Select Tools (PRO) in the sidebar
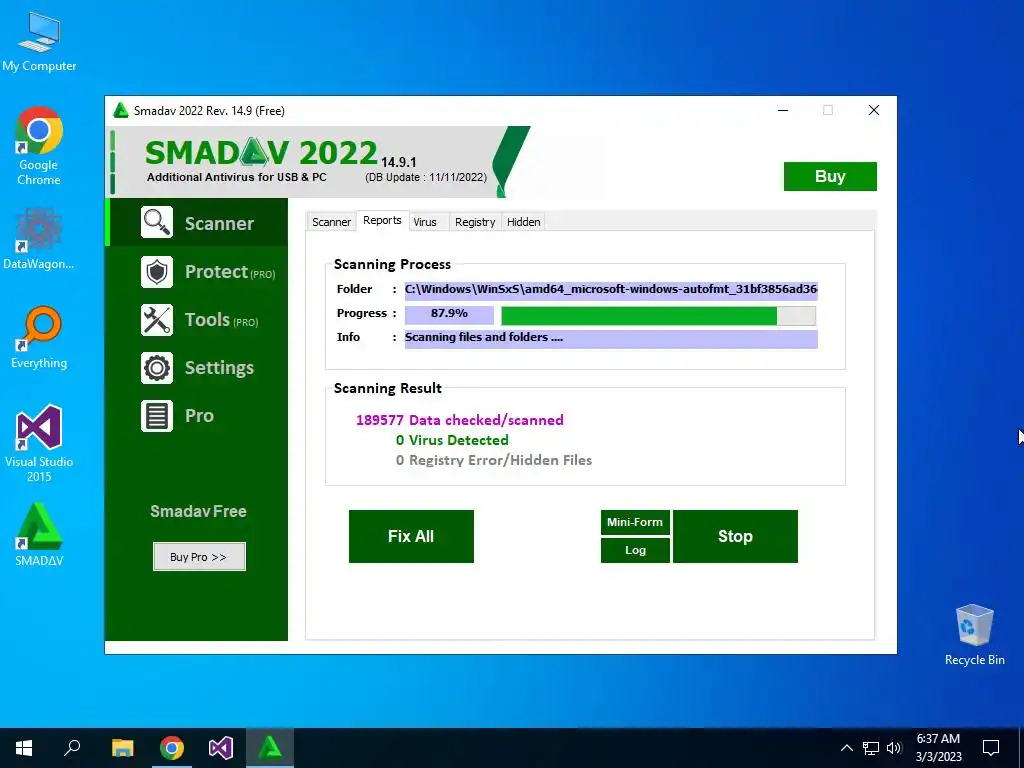1024x768 pixels. [x=221, y=320]
